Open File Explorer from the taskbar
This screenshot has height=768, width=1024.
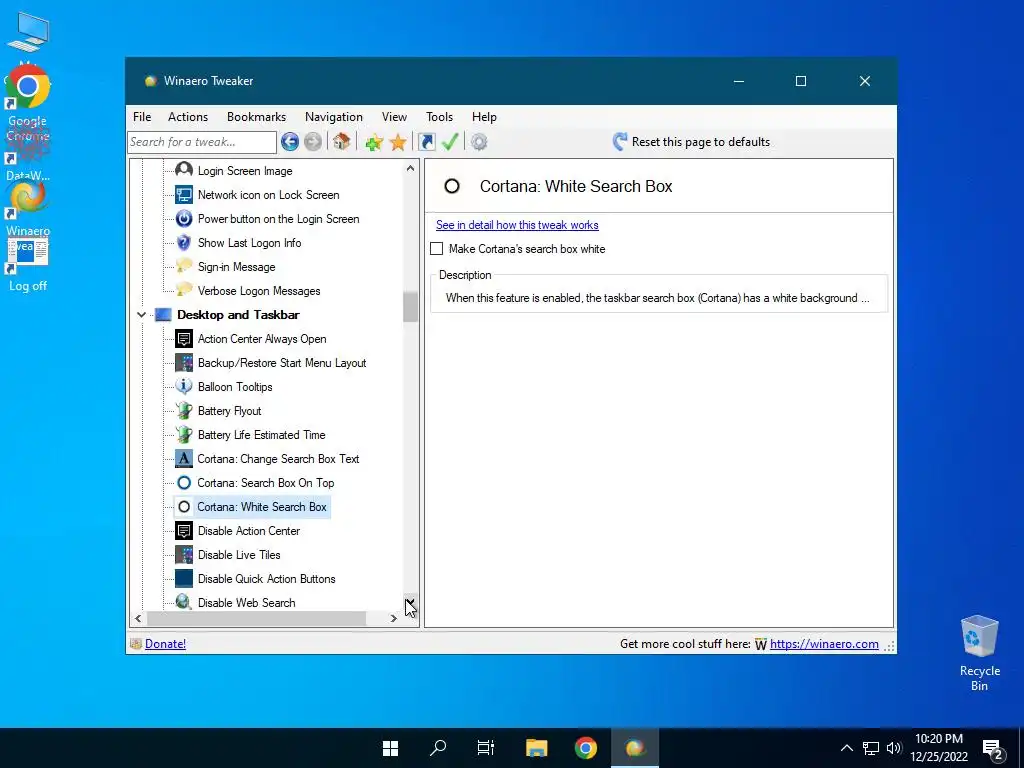[536, 748]
